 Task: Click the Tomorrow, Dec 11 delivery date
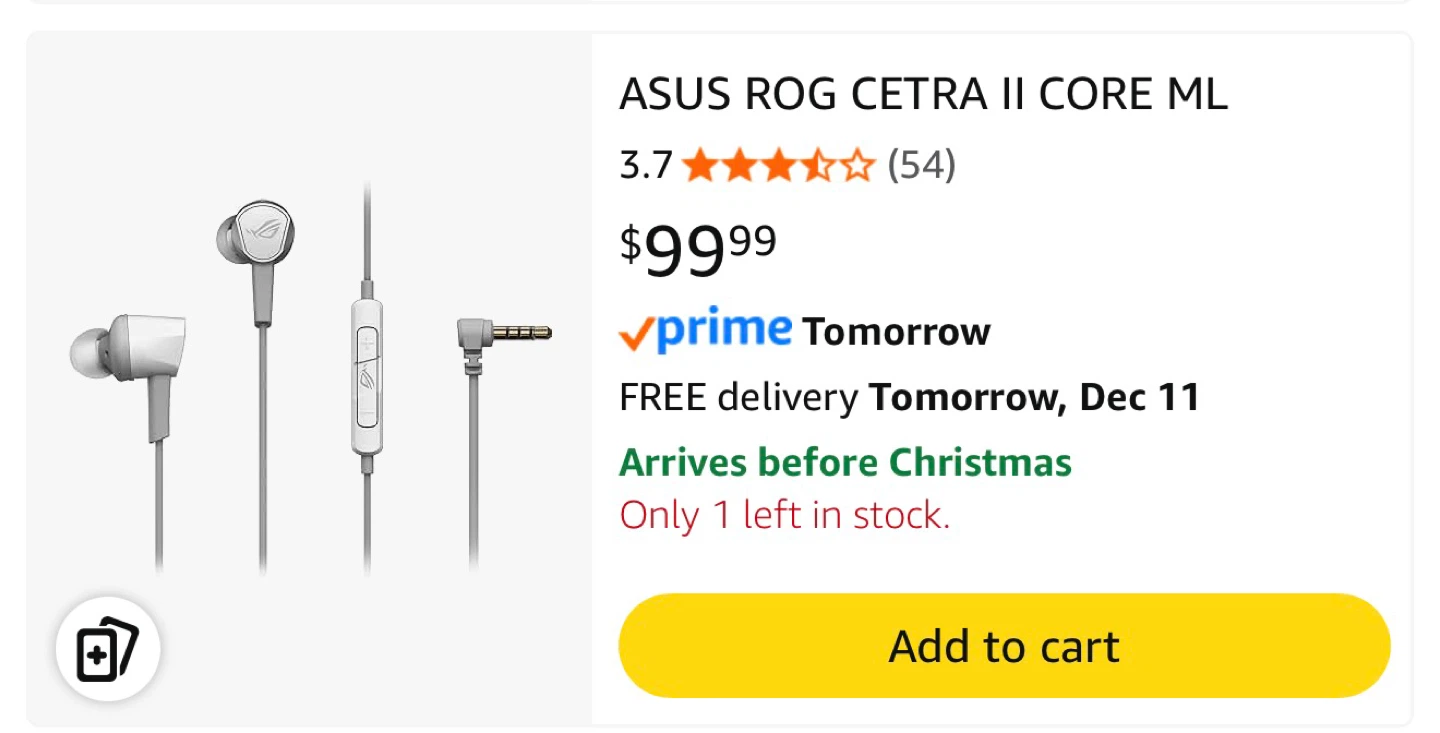coord(1033,398)
